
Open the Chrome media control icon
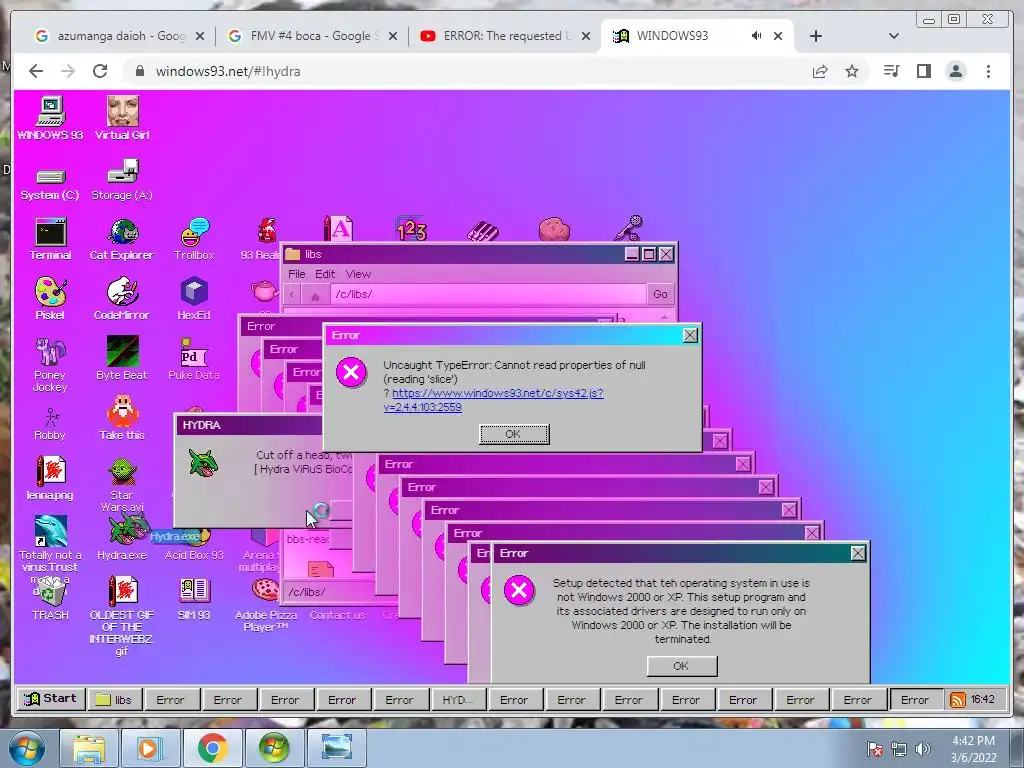click(891, 71)
